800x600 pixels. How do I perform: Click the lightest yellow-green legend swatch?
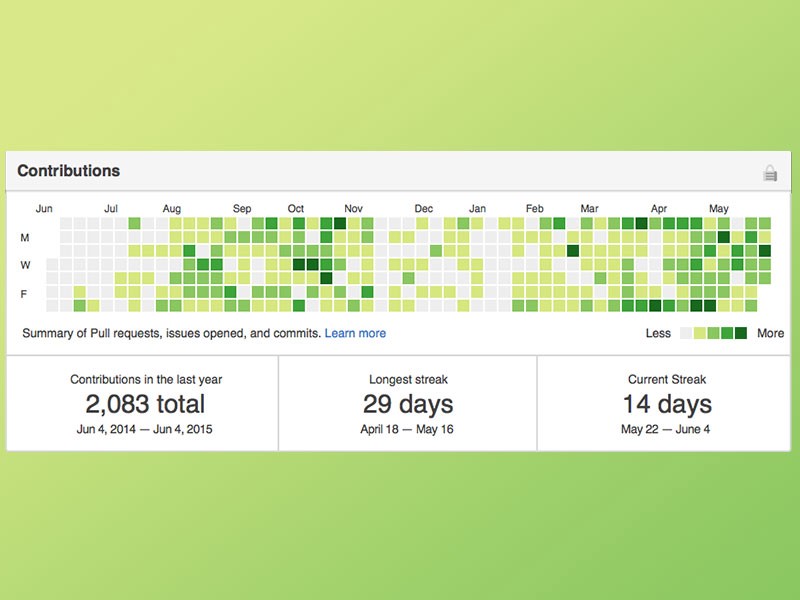(x=700, y=333)
